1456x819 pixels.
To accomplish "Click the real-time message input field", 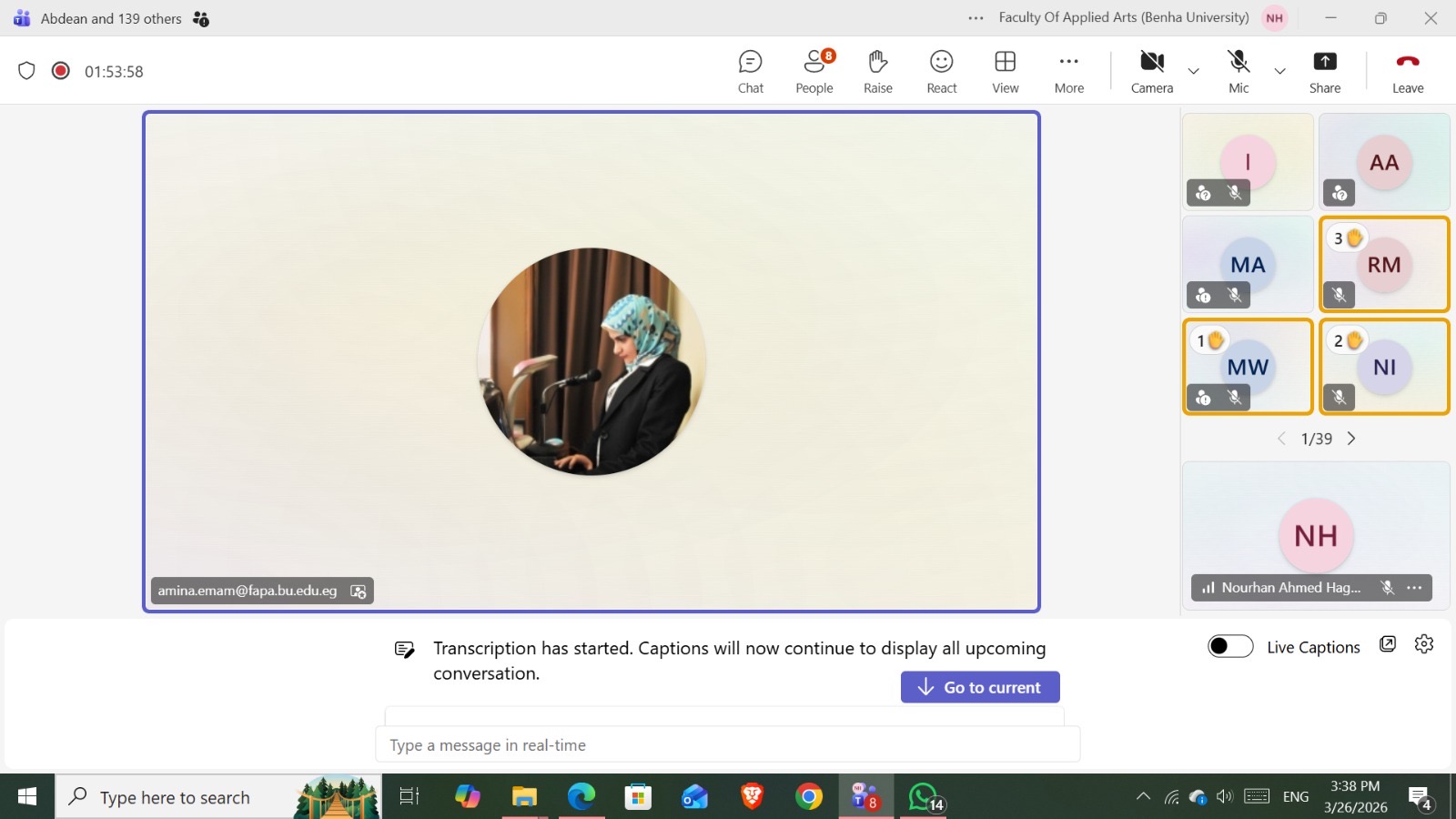I will 727,744.
